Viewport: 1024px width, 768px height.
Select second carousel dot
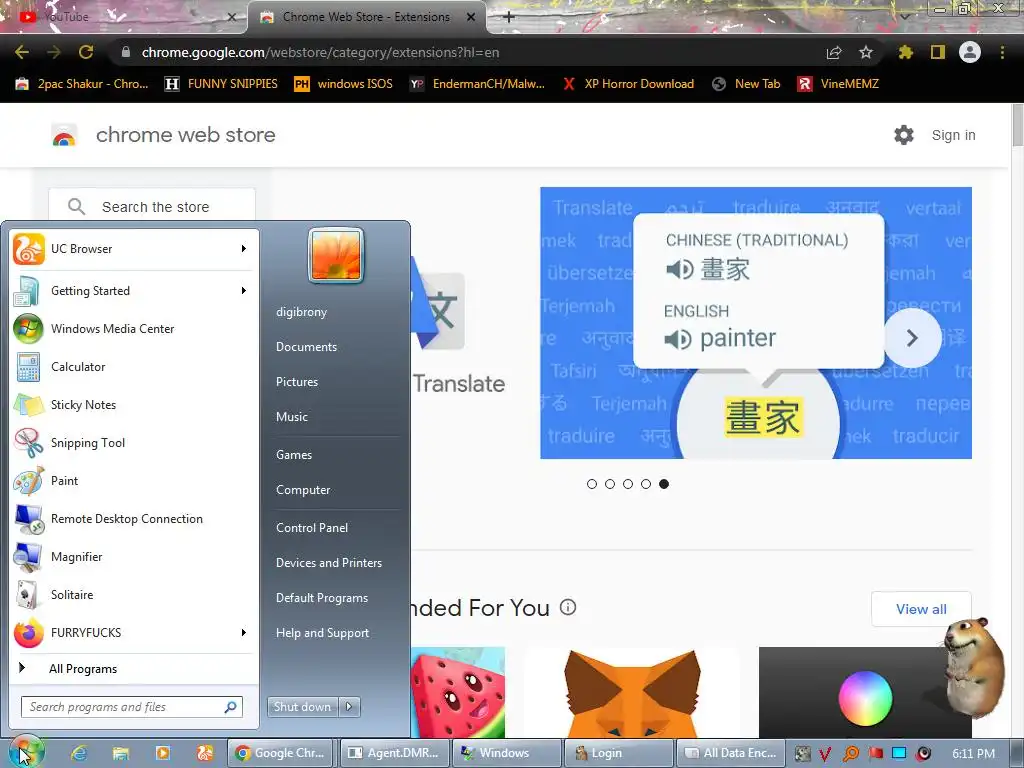(610, 484)
